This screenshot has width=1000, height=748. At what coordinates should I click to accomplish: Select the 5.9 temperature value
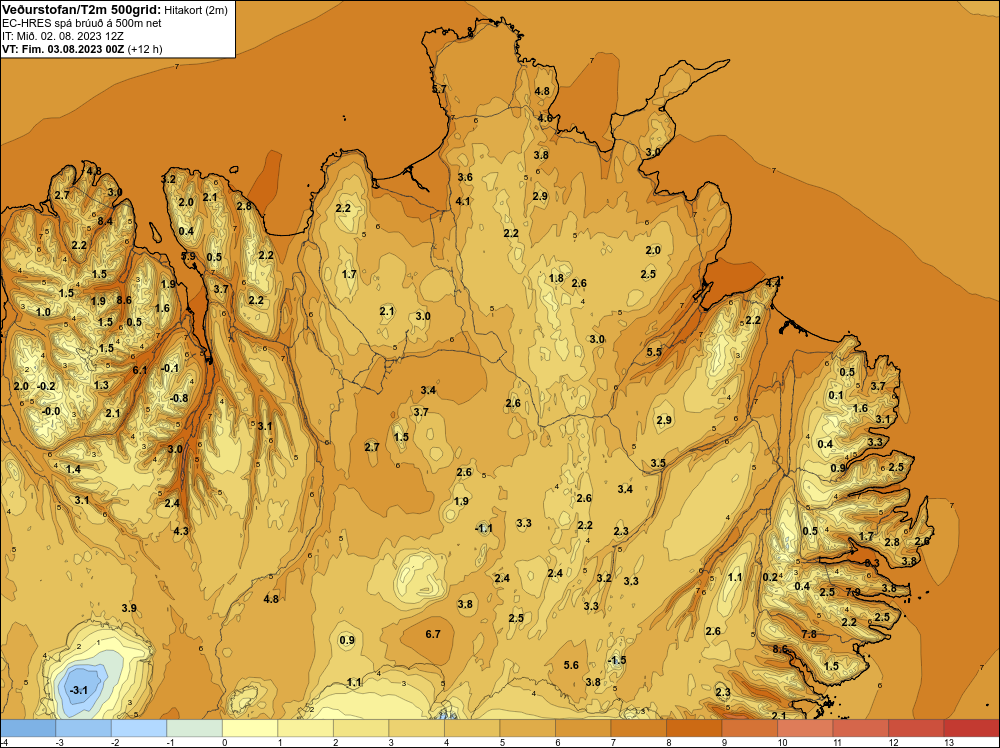(189, 256)
